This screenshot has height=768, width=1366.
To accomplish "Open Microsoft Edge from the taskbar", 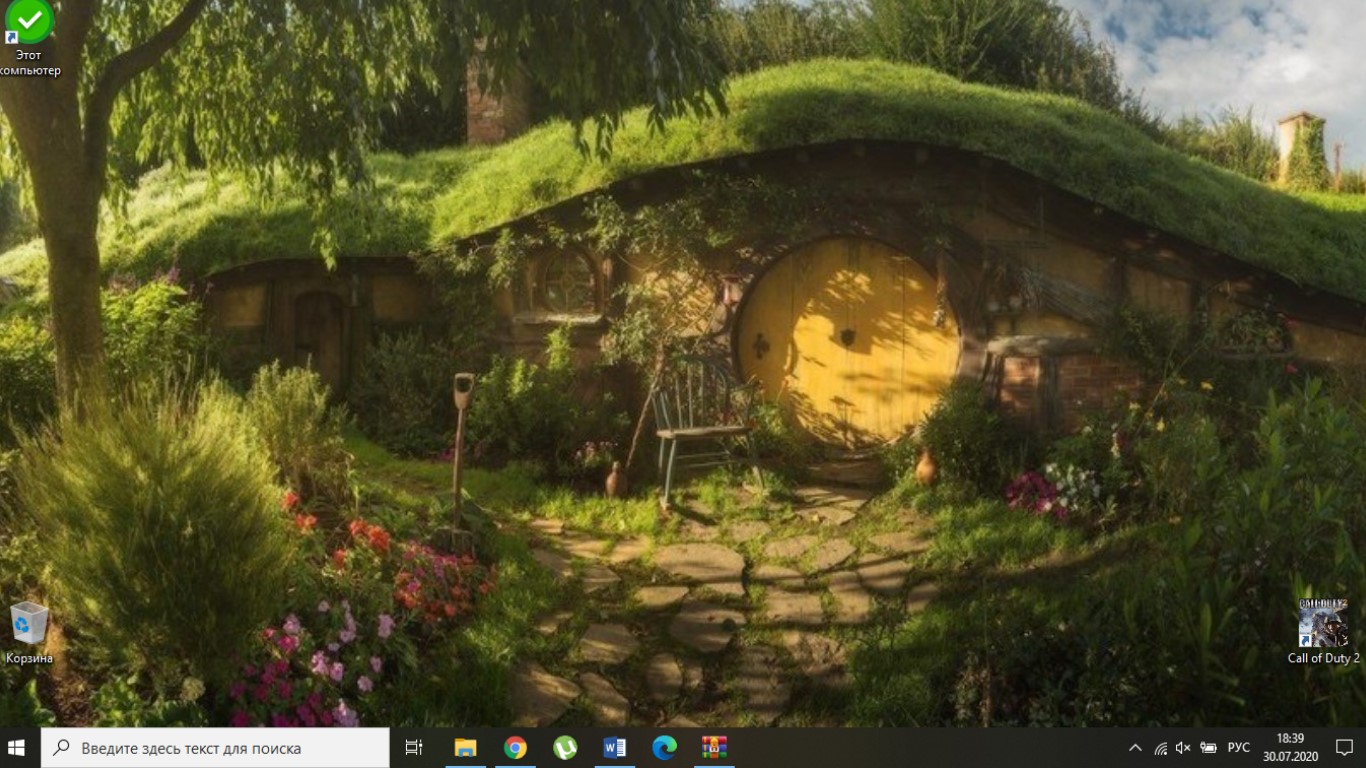I will click(x=664, y=748).
